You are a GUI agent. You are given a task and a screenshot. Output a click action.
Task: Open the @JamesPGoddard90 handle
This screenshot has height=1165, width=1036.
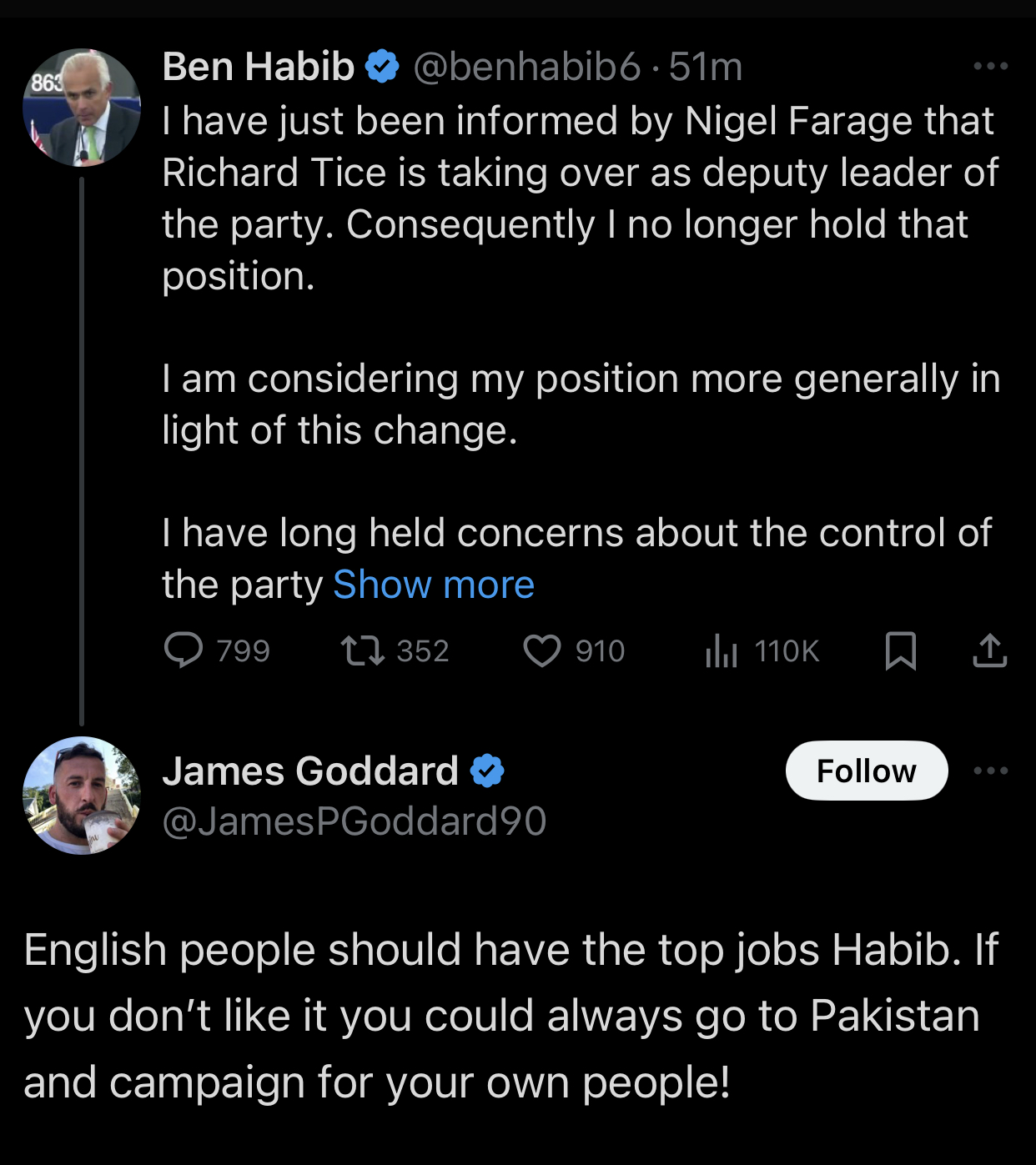coord(355,821)
